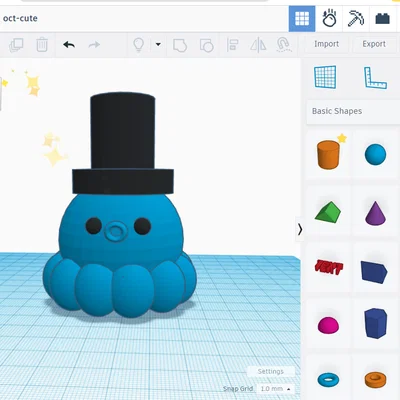Pick the green Roof shape
400x400 pixels.
coord(328,211)
